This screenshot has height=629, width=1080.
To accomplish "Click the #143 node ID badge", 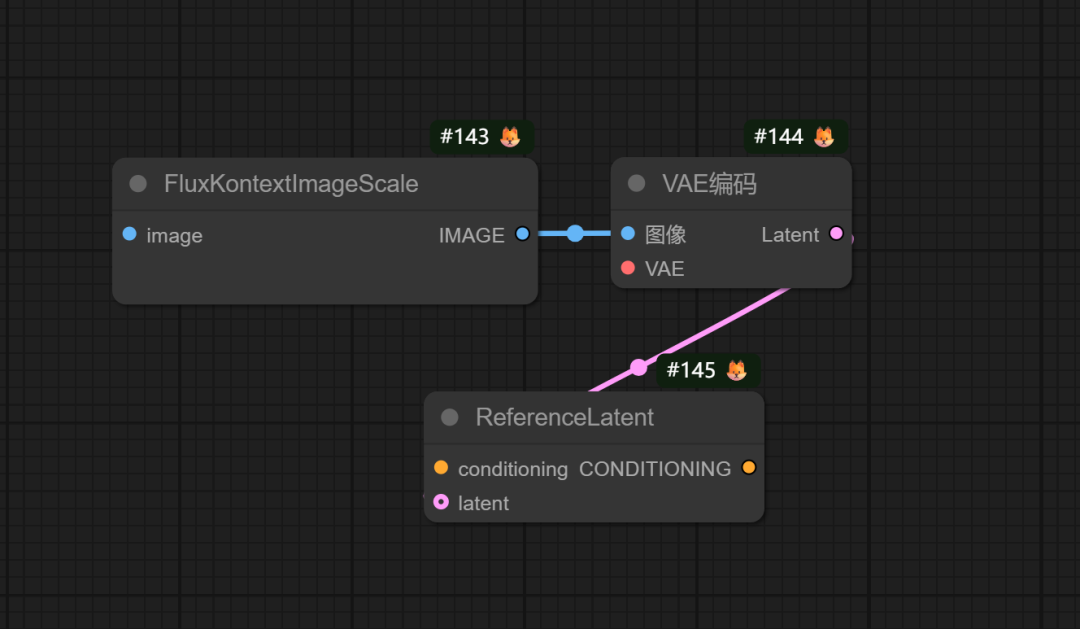I will [x=482, y=136].
